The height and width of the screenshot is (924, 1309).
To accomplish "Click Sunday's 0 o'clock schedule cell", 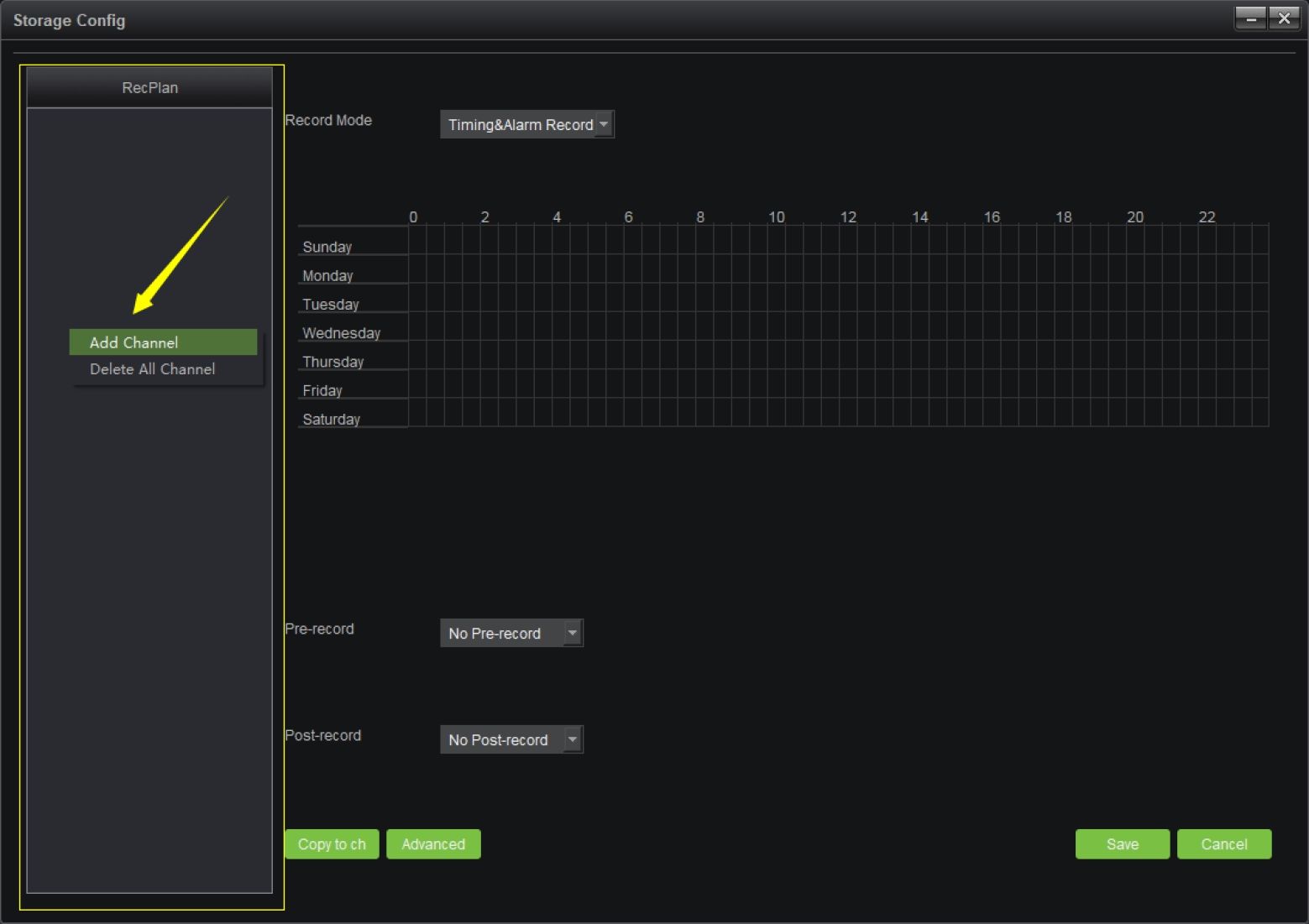I will point(417,240).
